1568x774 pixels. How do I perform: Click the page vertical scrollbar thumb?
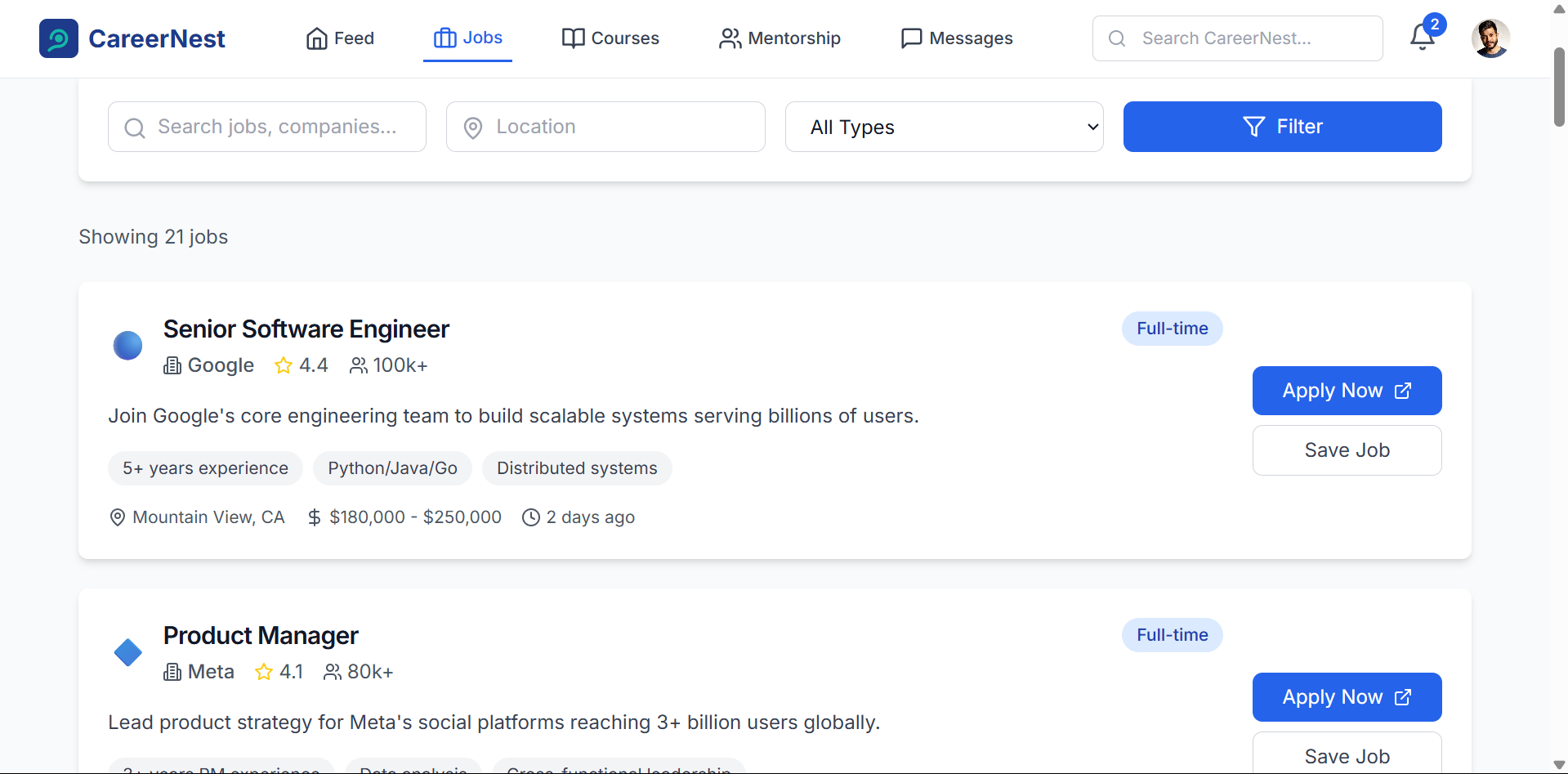(x=1559, y=87)
